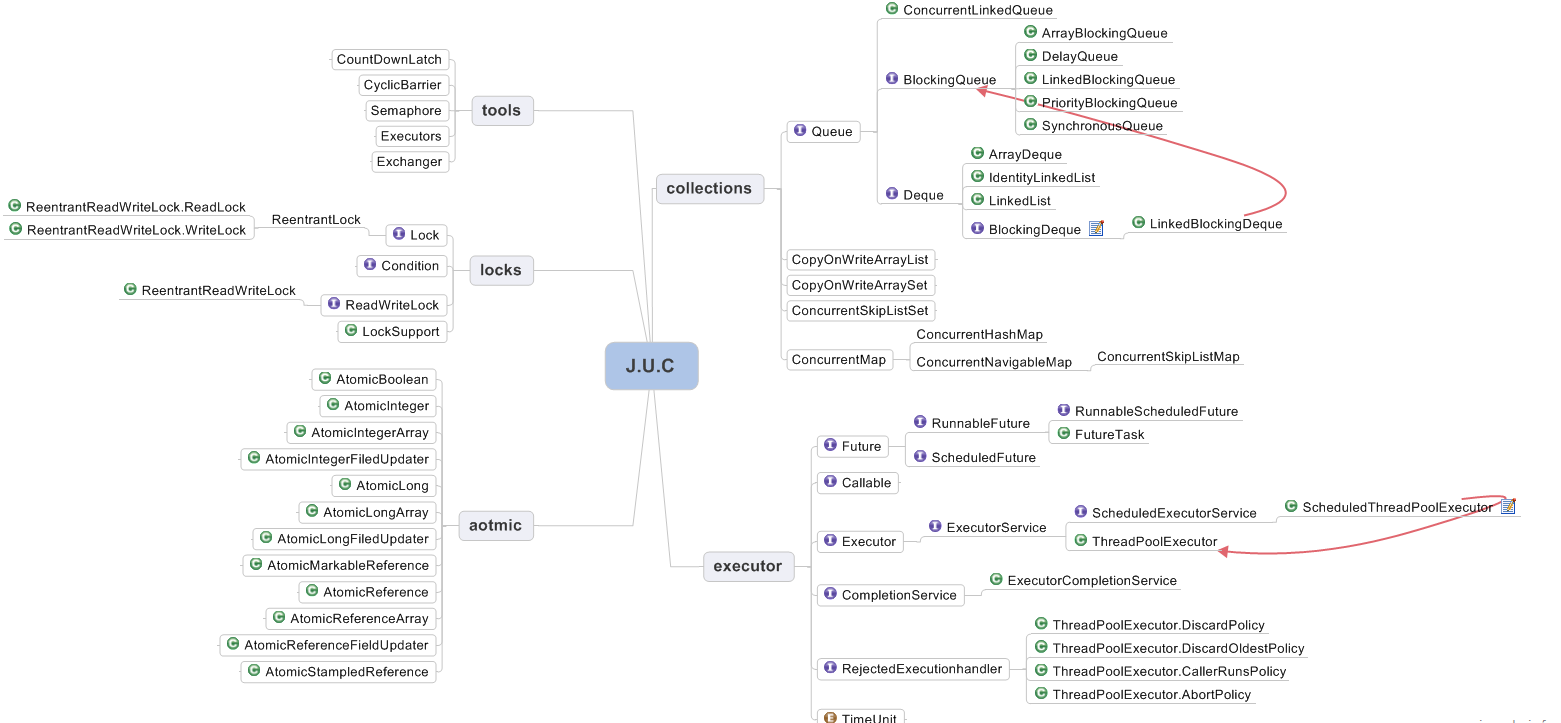Screen dimensions: 1561x723
Task: Click the class icon of ThreadPoolExecutor
Action: pos(1081,540)
